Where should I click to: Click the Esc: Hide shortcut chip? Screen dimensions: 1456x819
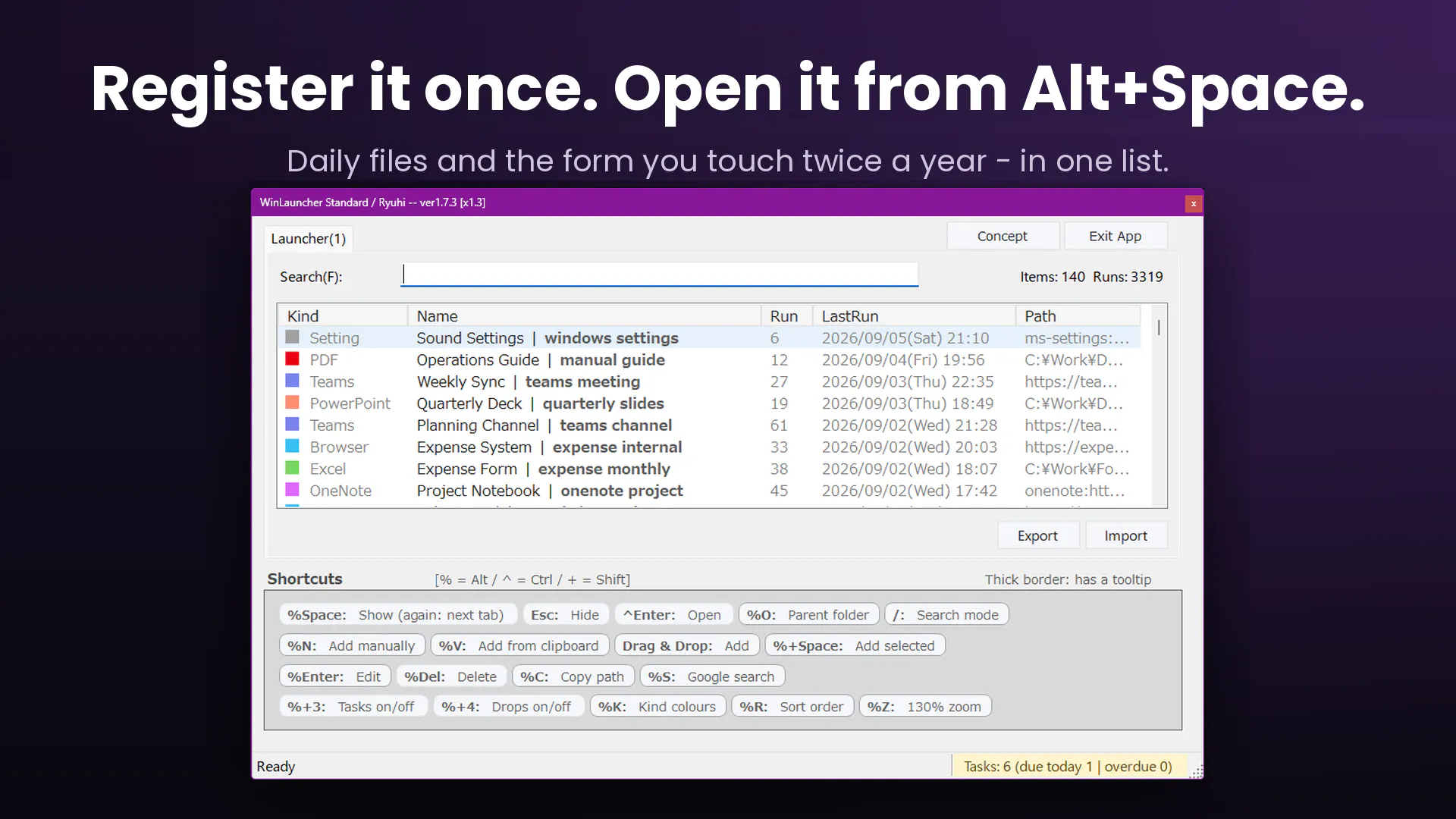565,614
